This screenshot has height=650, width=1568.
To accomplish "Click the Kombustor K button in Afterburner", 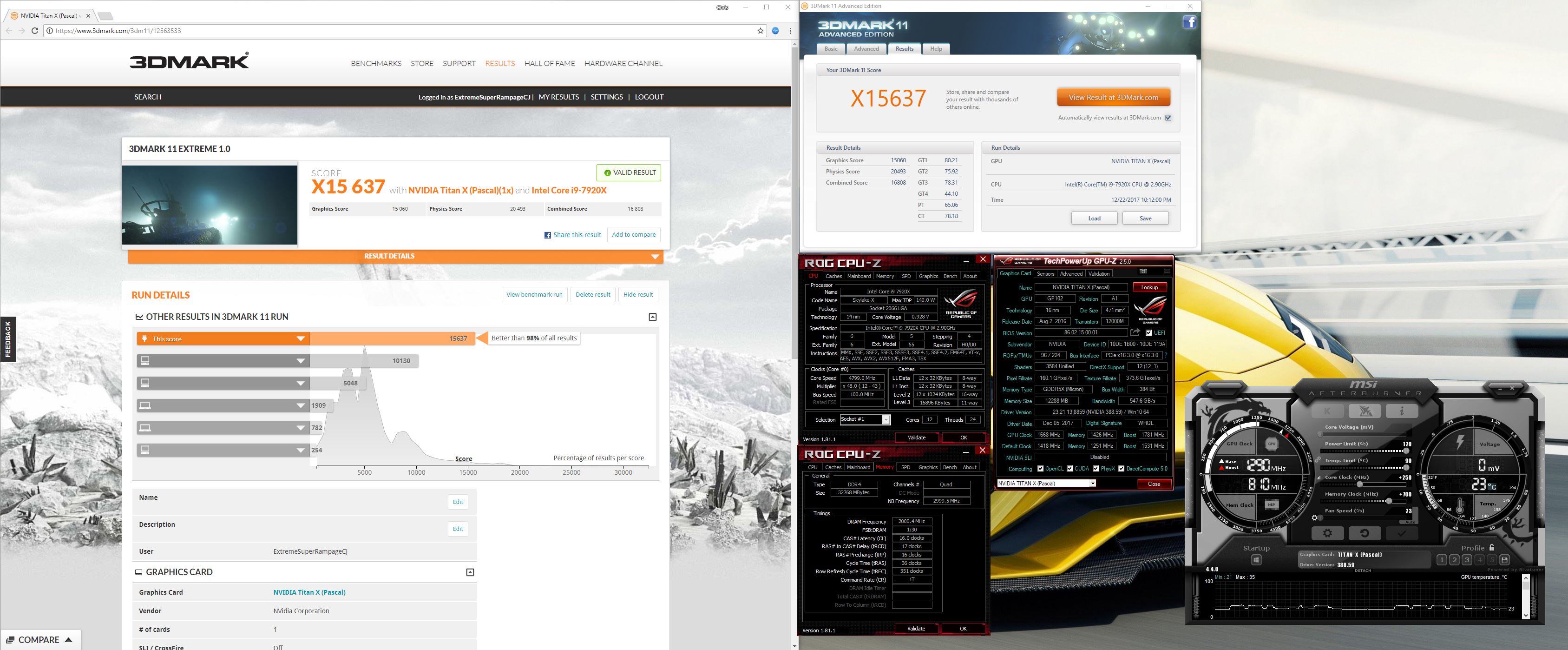I will click(1327, 411).
